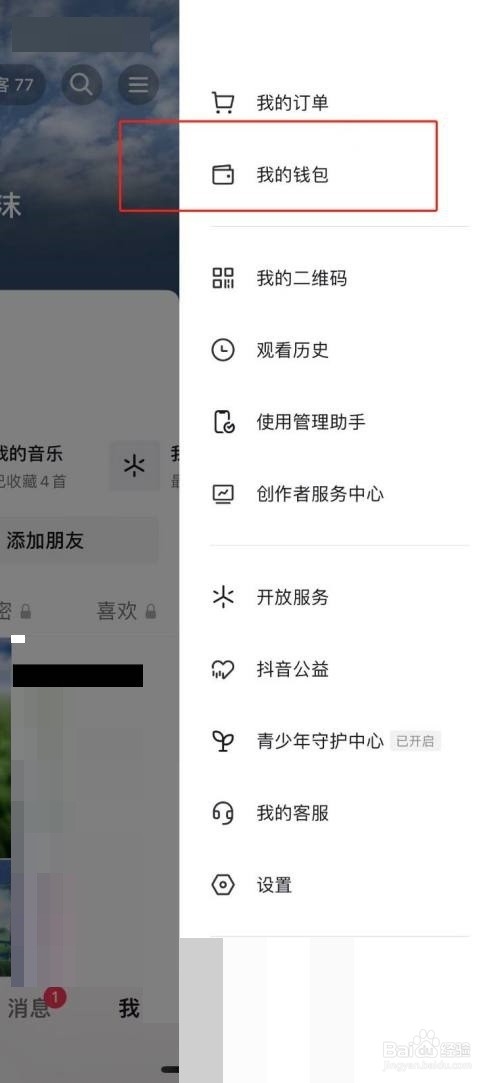The height and width of the screenshot is (1083, 500).
Task: Tap the headset customer service icon
Action: pos(222,813)
